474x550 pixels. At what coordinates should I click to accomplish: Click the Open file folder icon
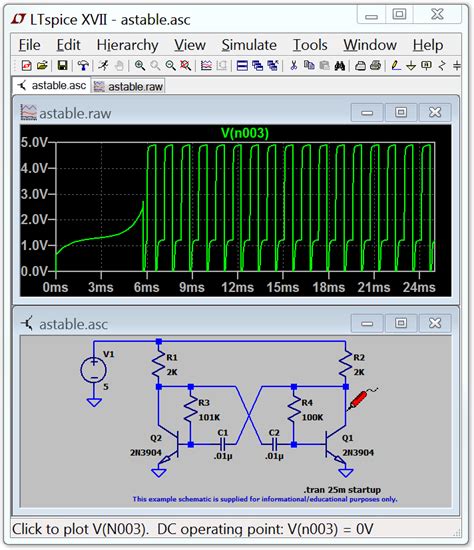coord(42,66)
